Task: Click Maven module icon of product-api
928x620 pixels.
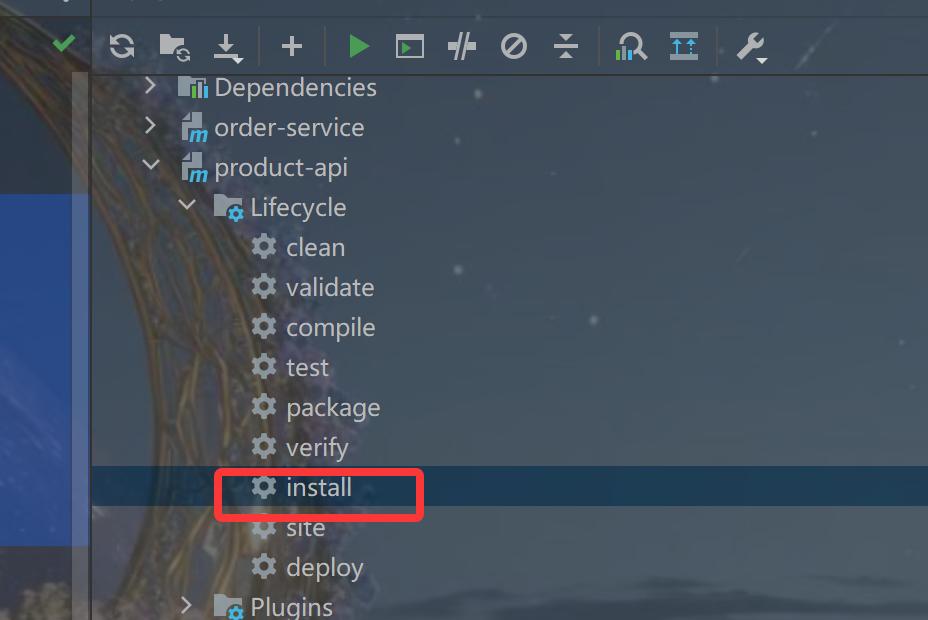Action: click(195, 168)
